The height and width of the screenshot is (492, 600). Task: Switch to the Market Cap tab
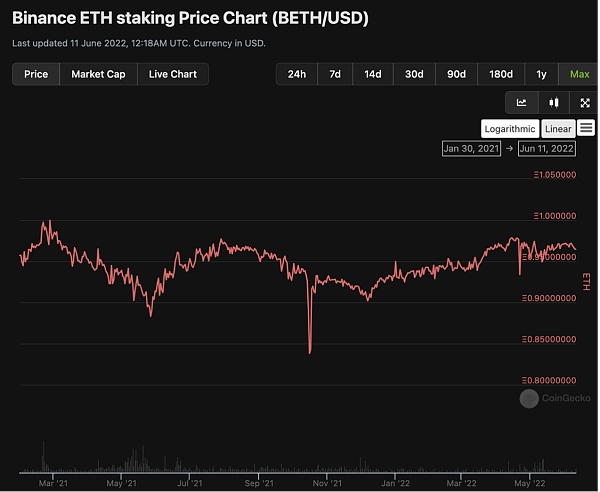(x=98, y=74)
